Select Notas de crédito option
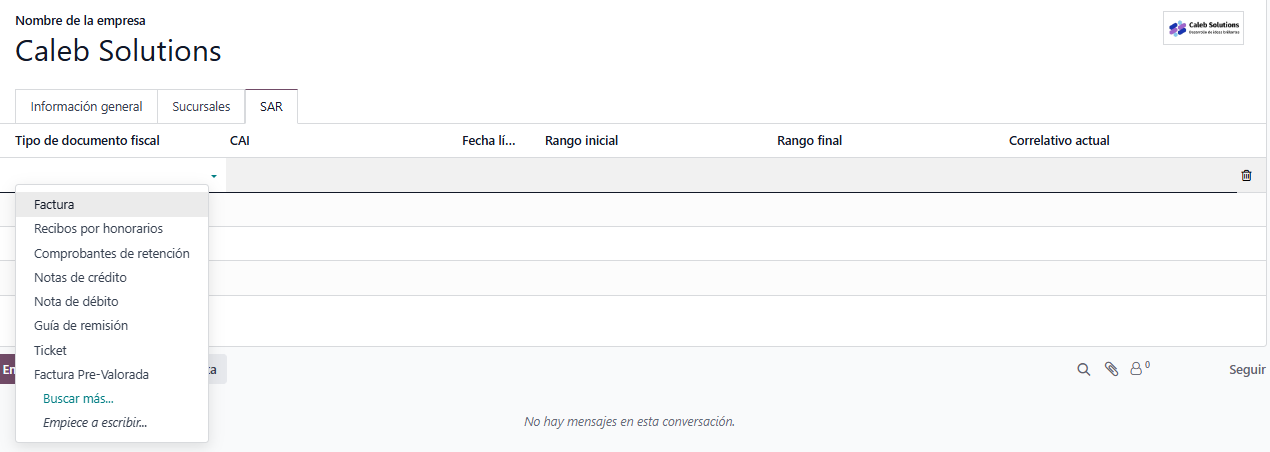The image size is (1270, 452). (112, 277)
